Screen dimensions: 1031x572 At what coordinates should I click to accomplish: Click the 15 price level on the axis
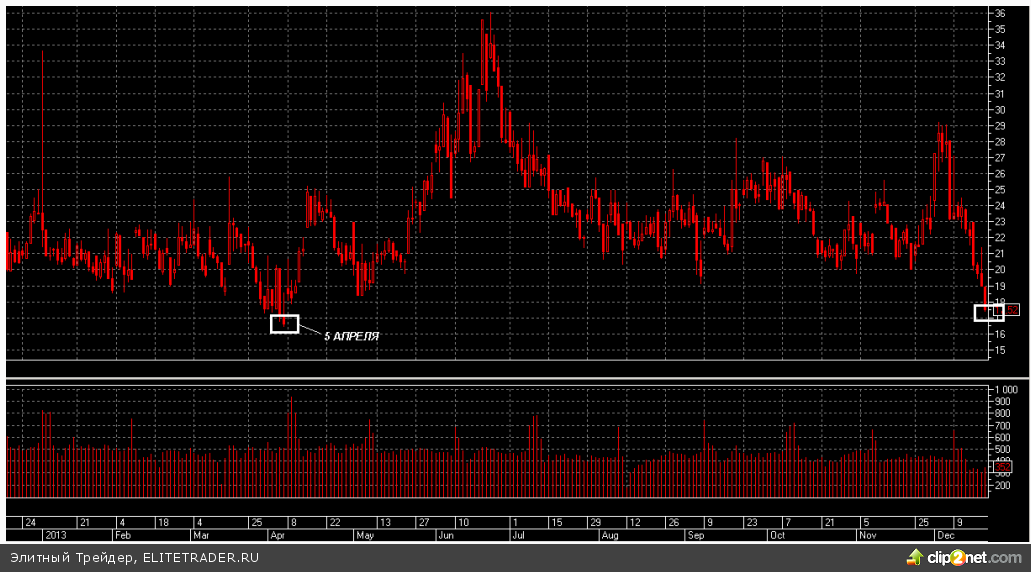pyautogui.click(x=999, y=350)
